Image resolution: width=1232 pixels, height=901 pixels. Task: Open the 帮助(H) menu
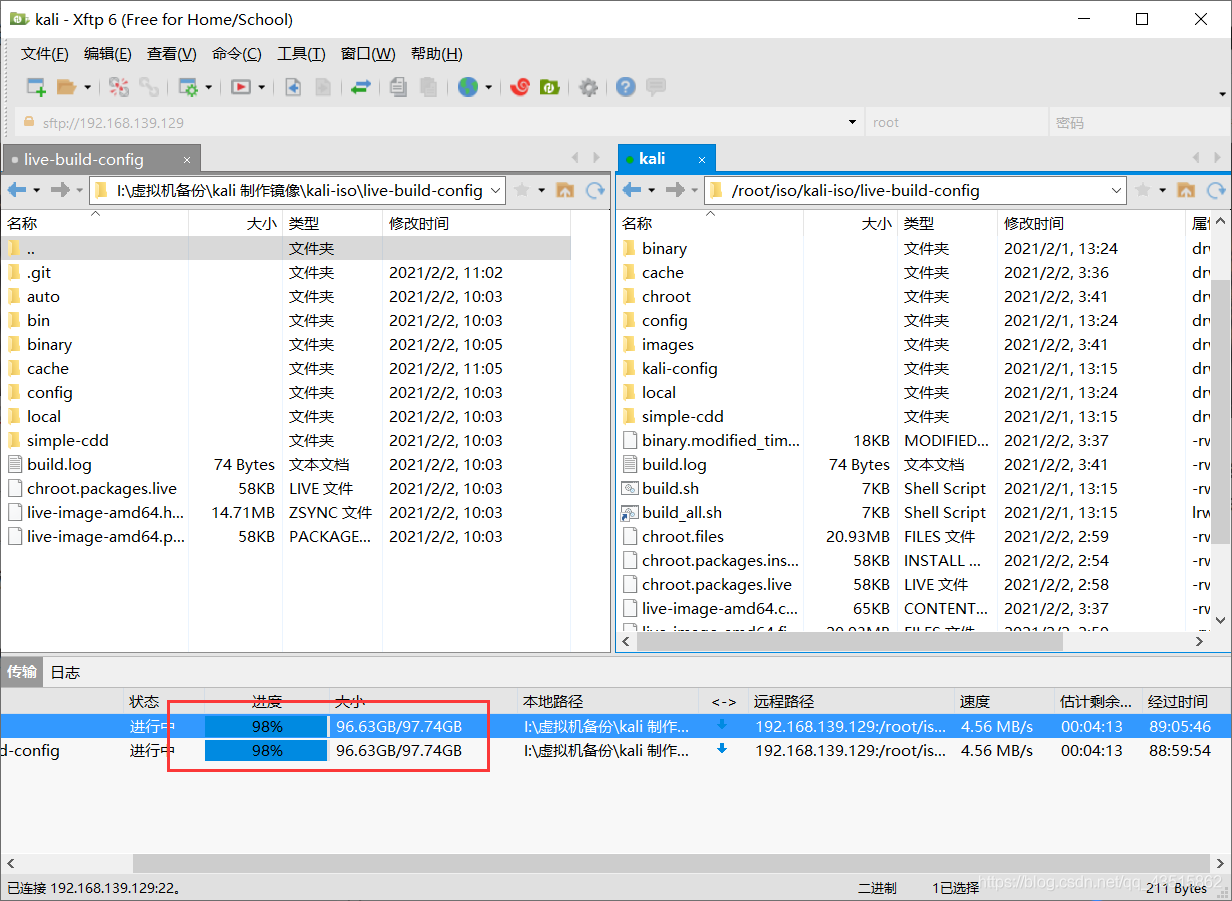(x=437, y=54)
